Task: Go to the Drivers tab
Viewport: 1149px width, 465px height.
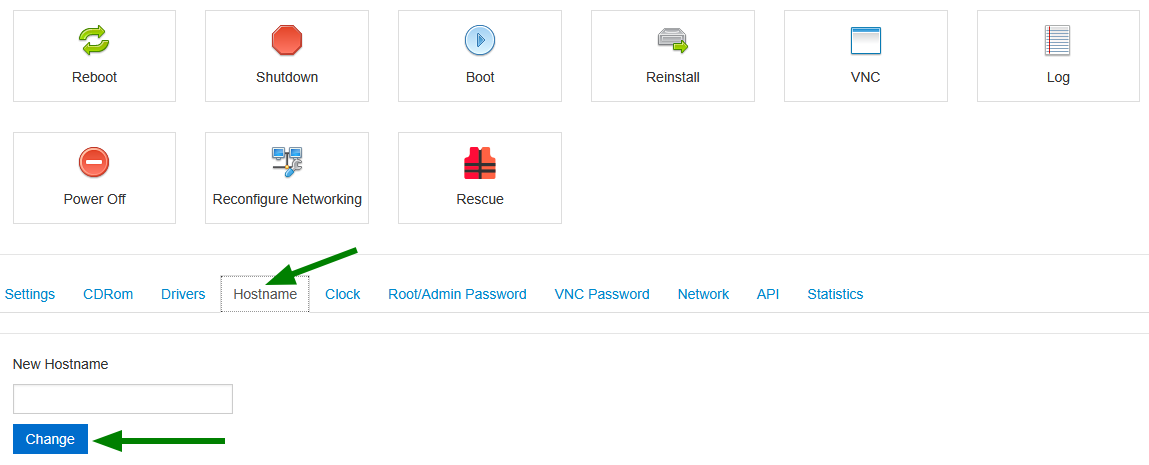Action: pyautogui.click(x=183, y=294)
